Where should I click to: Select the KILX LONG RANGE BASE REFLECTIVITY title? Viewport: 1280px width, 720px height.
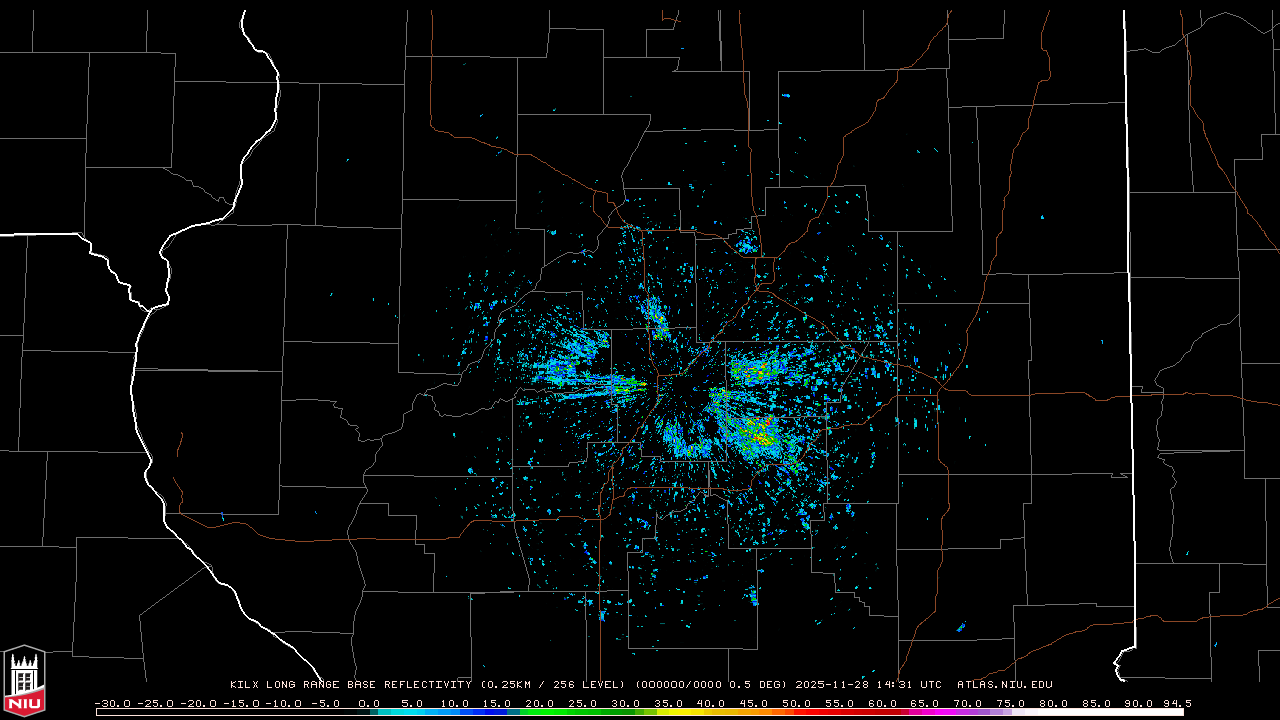coord(350,685)
